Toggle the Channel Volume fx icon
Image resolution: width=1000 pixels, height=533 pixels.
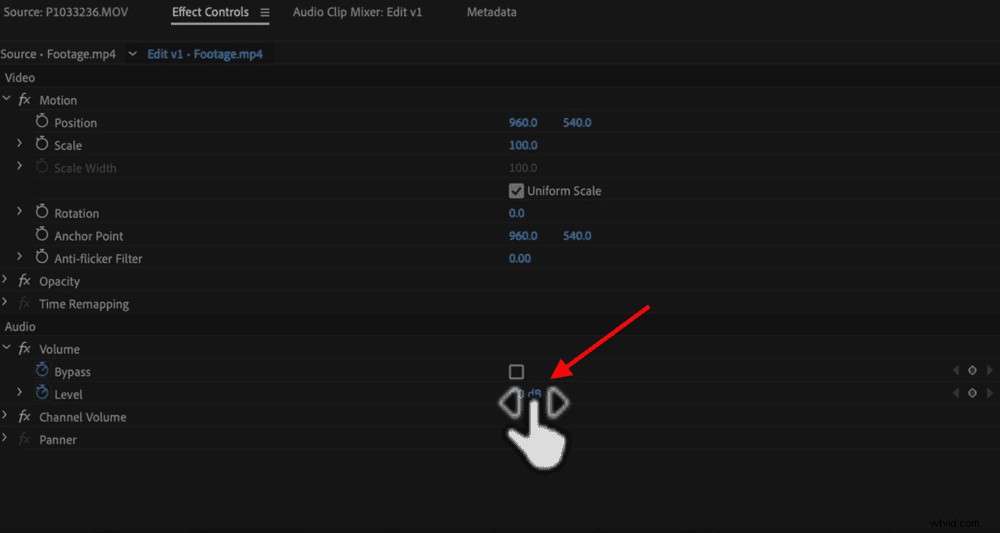point(24,417)
